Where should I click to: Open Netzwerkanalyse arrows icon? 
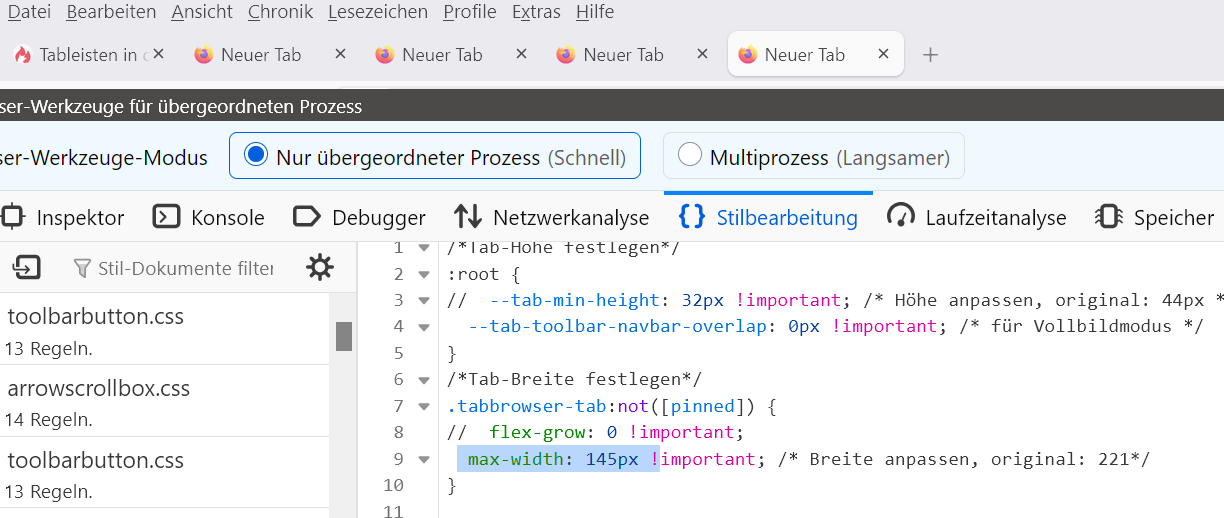pos(468,217)
